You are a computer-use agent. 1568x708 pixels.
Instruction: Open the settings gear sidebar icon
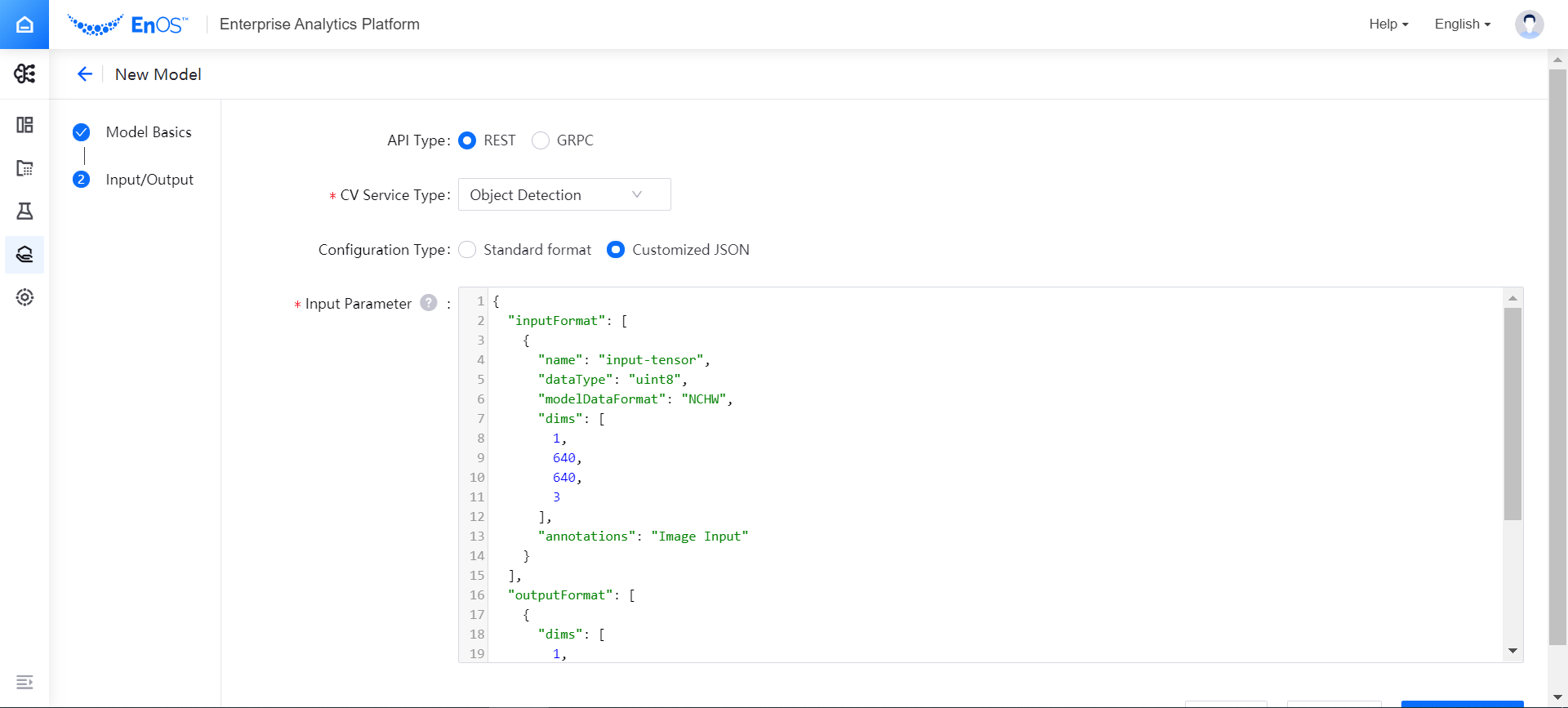tap(24, 297)
